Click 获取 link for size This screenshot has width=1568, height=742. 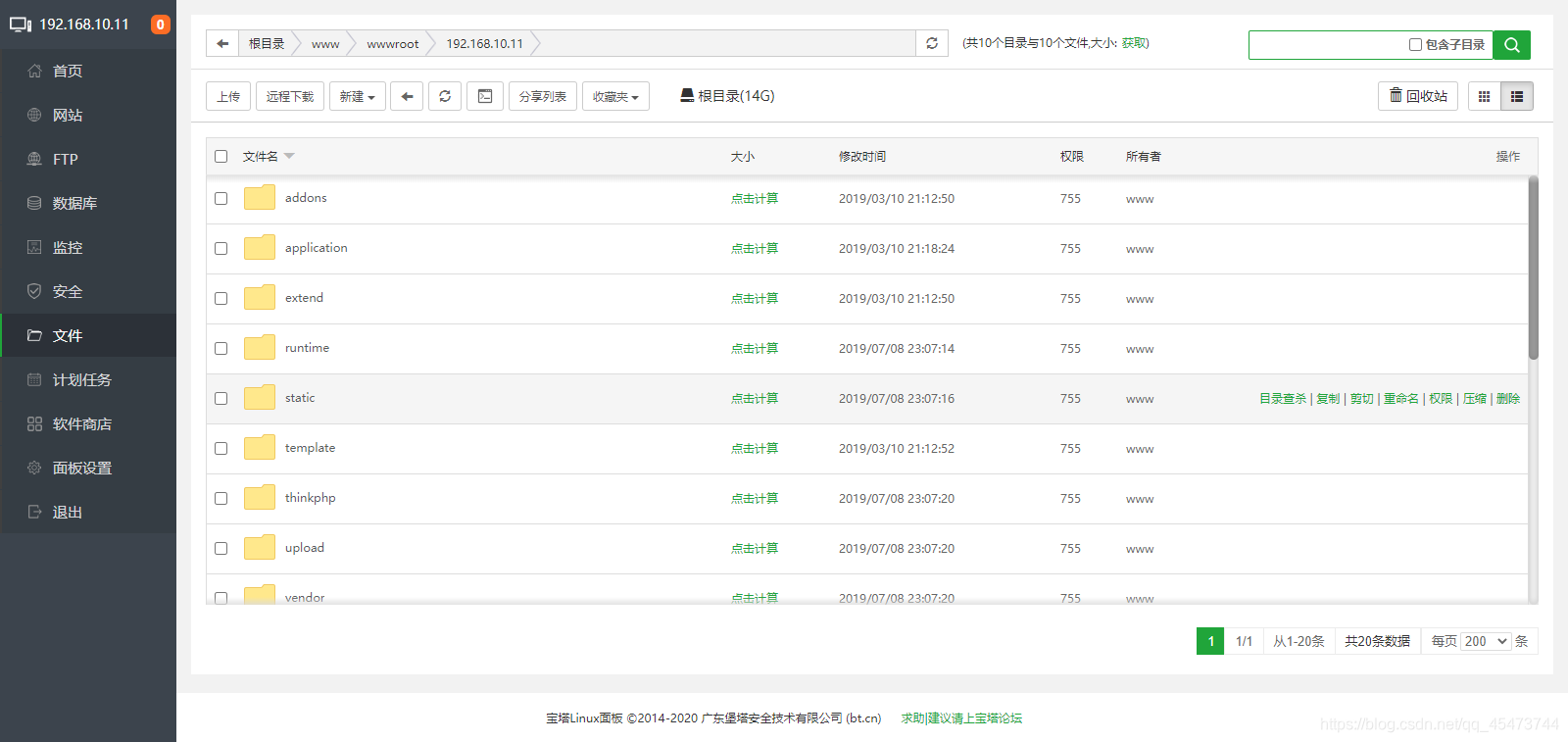pyautogui.click(x=1134, y=43)
